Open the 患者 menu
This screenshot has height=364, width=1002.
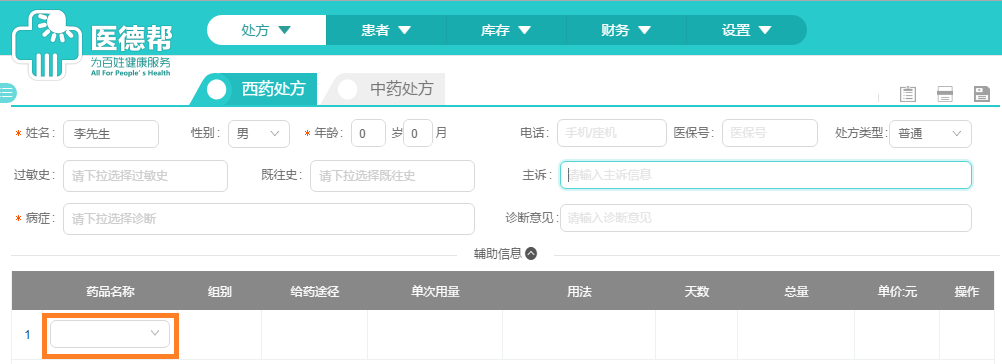click(x=386, y=30)
